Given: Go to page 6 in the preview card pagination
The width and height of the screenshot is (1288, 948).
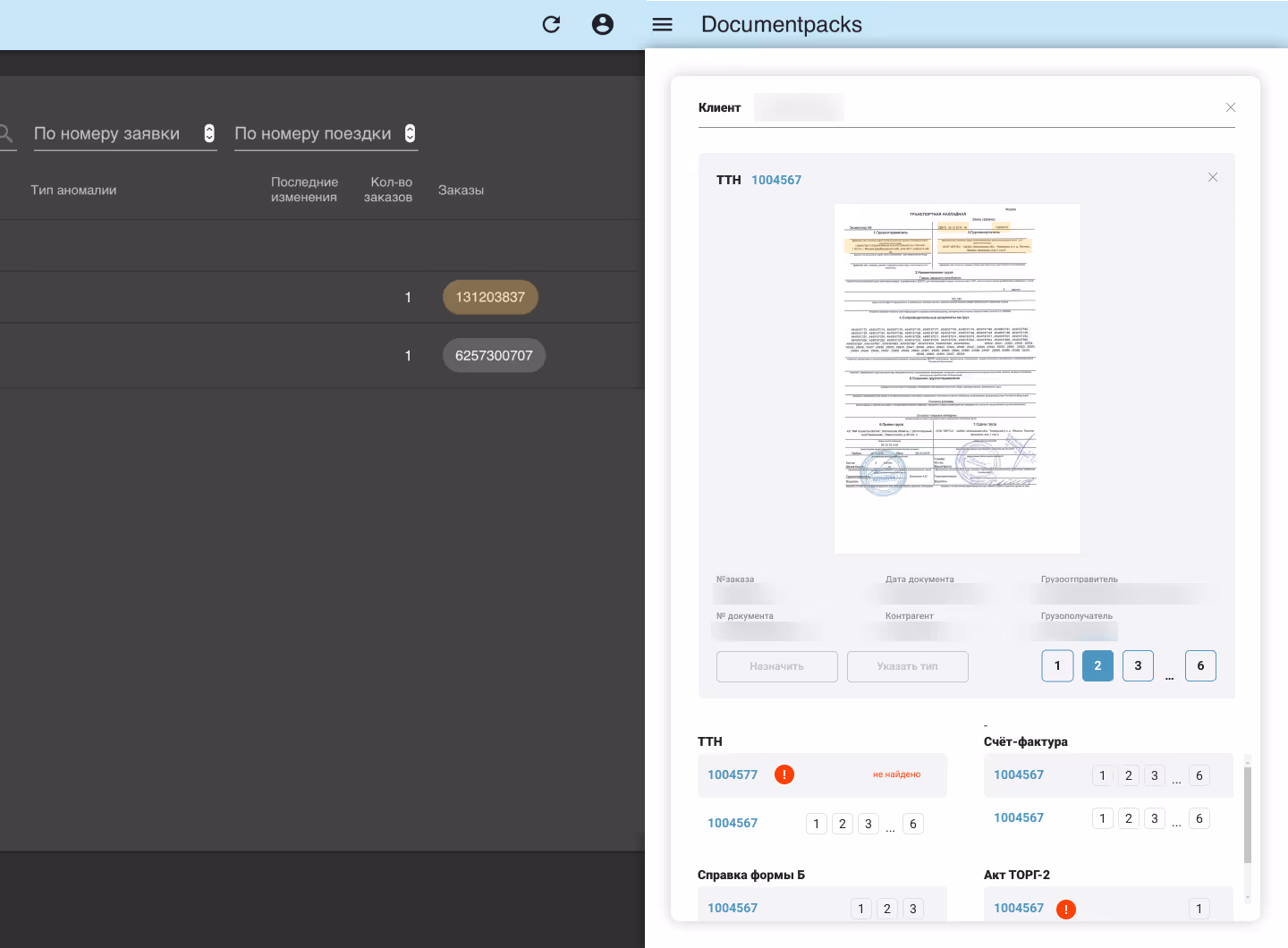Looking at the screenshot, I should click(1200, 665).
